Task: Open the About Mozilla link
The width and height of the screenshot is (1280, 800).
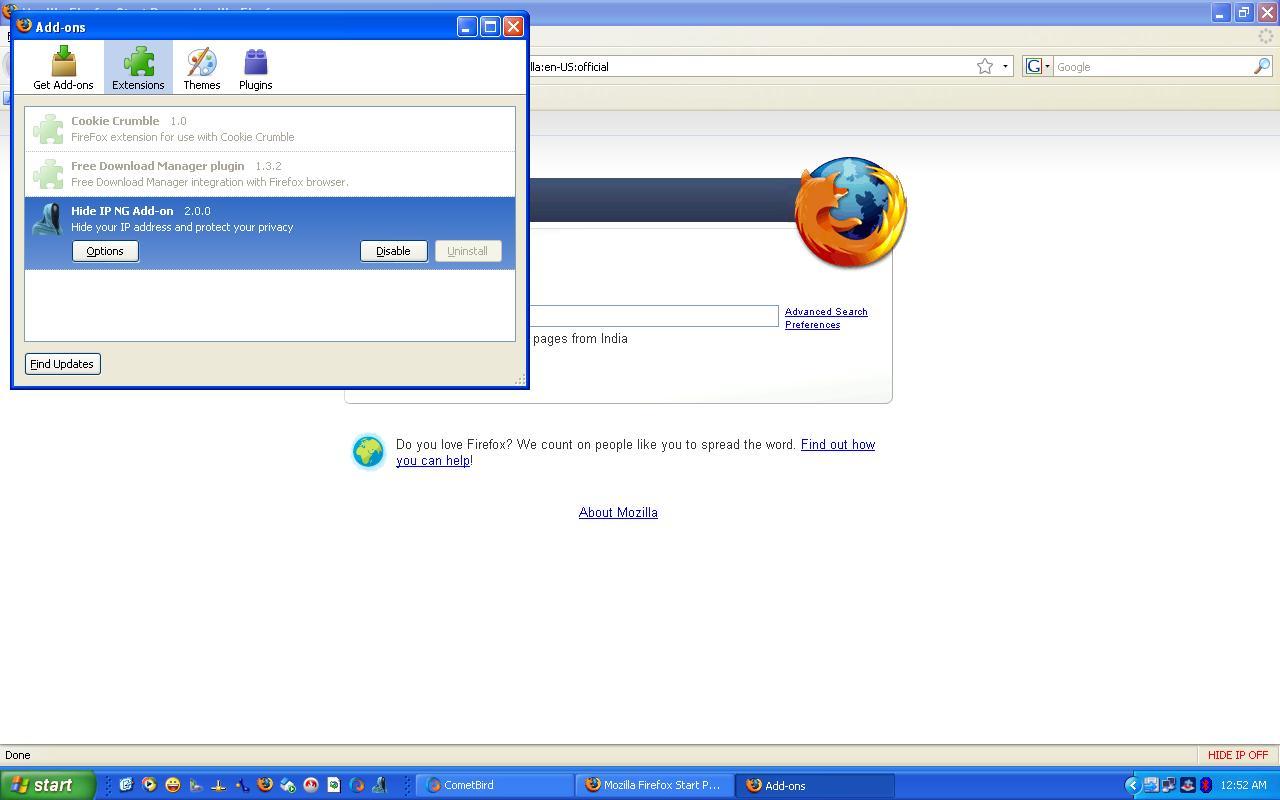Action: pos(618,512)
